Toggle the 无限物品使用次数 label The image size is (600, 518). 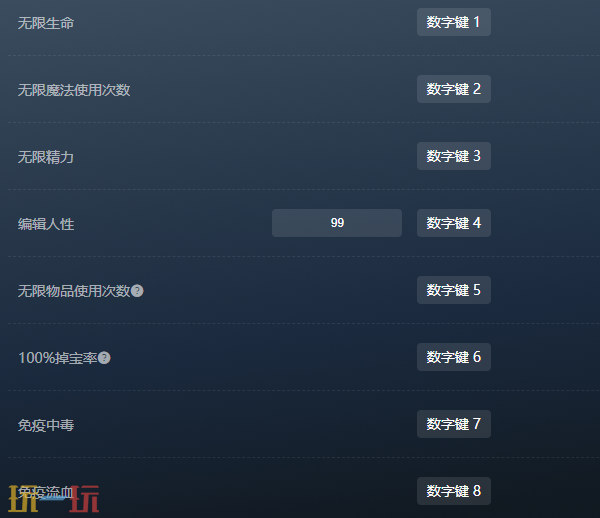(74, 291)
